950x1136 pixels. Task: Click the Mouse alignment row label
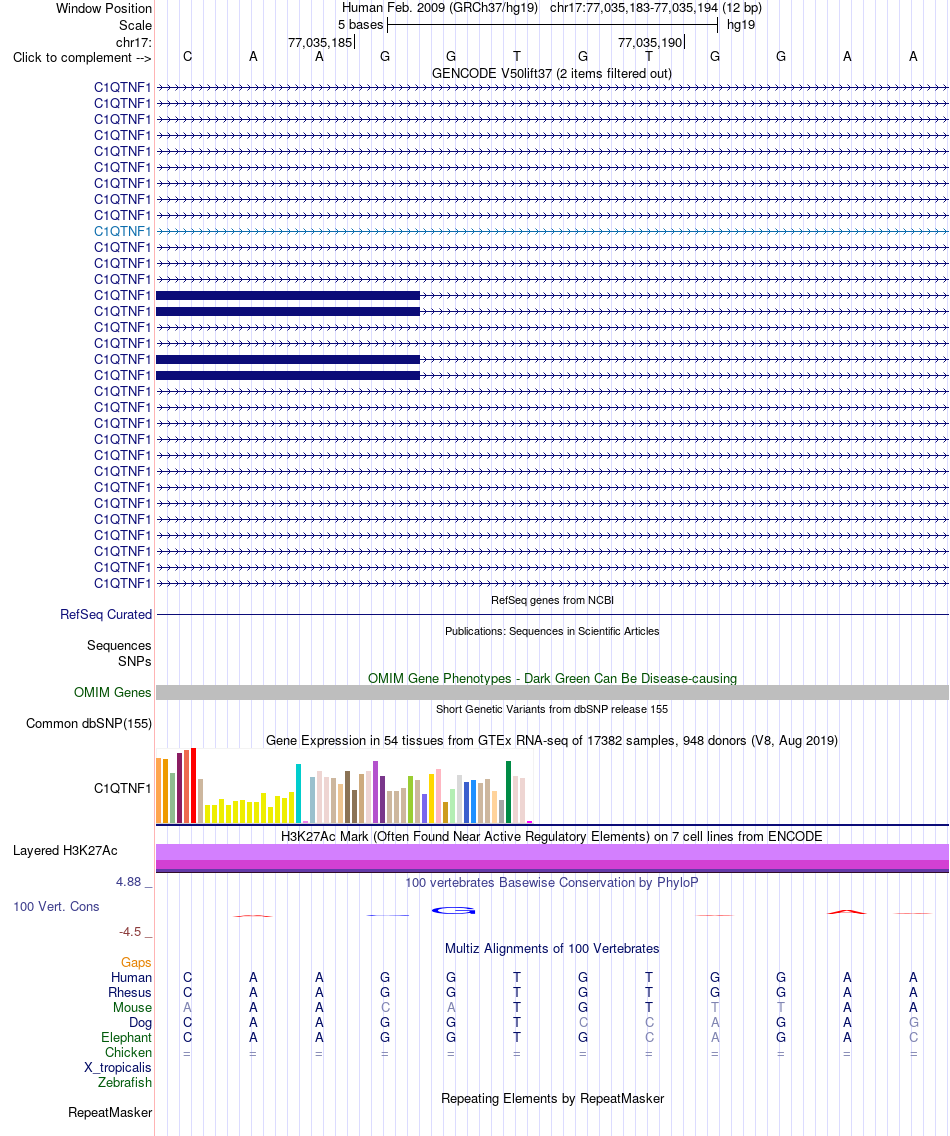point(133,1008)
